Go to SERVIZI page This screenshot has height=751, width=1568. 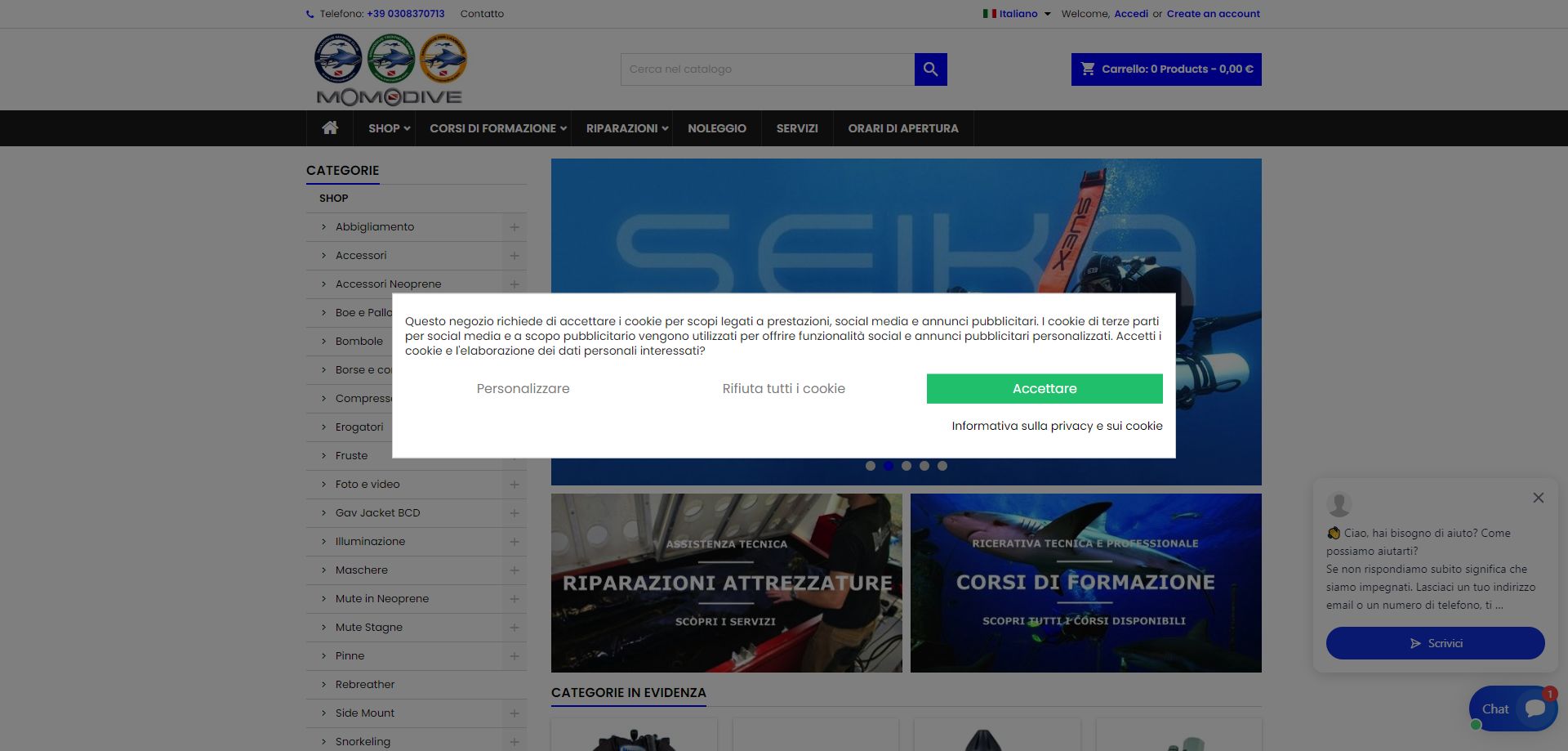pyautogui.click(x=797, y=128)
